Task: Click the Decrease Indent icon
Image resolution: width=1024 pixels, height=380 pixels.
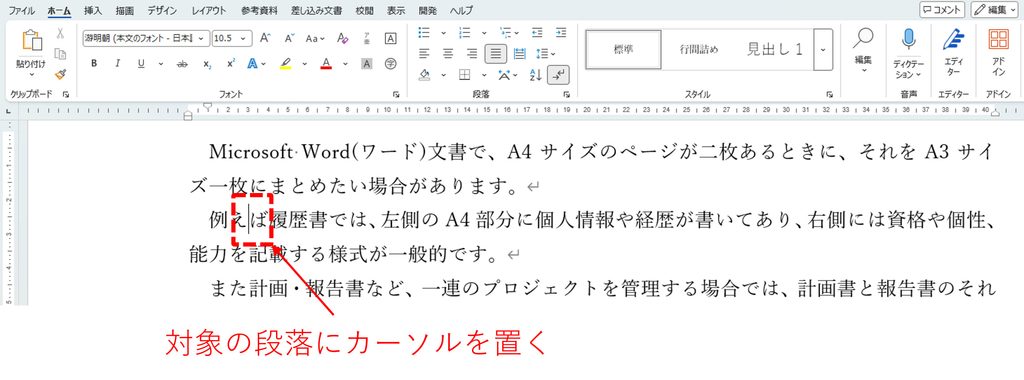Action: click(x=537, y=32)
